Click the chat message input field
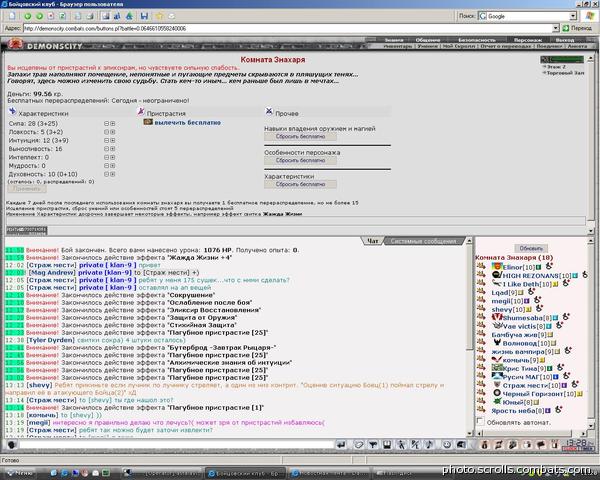Screen dimensions: 600x480 point(177,445)
